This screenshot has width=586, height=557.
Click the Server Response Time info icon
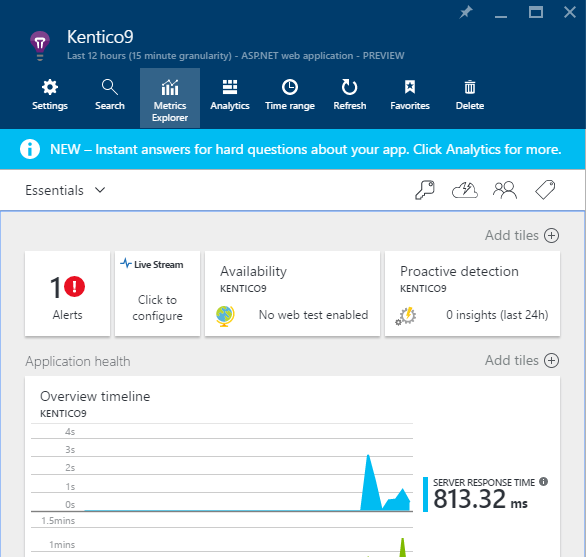[x=544, y=482]
